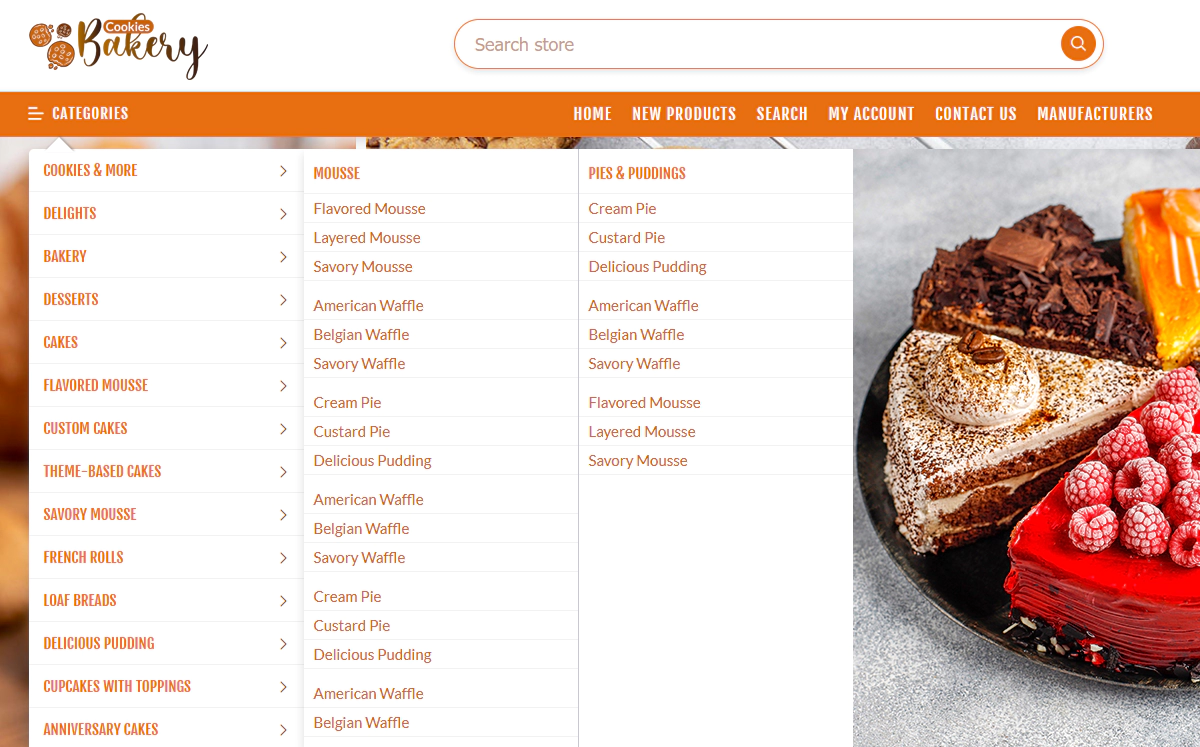Click the orange magnifier search button

click(x=1078, y=44)
